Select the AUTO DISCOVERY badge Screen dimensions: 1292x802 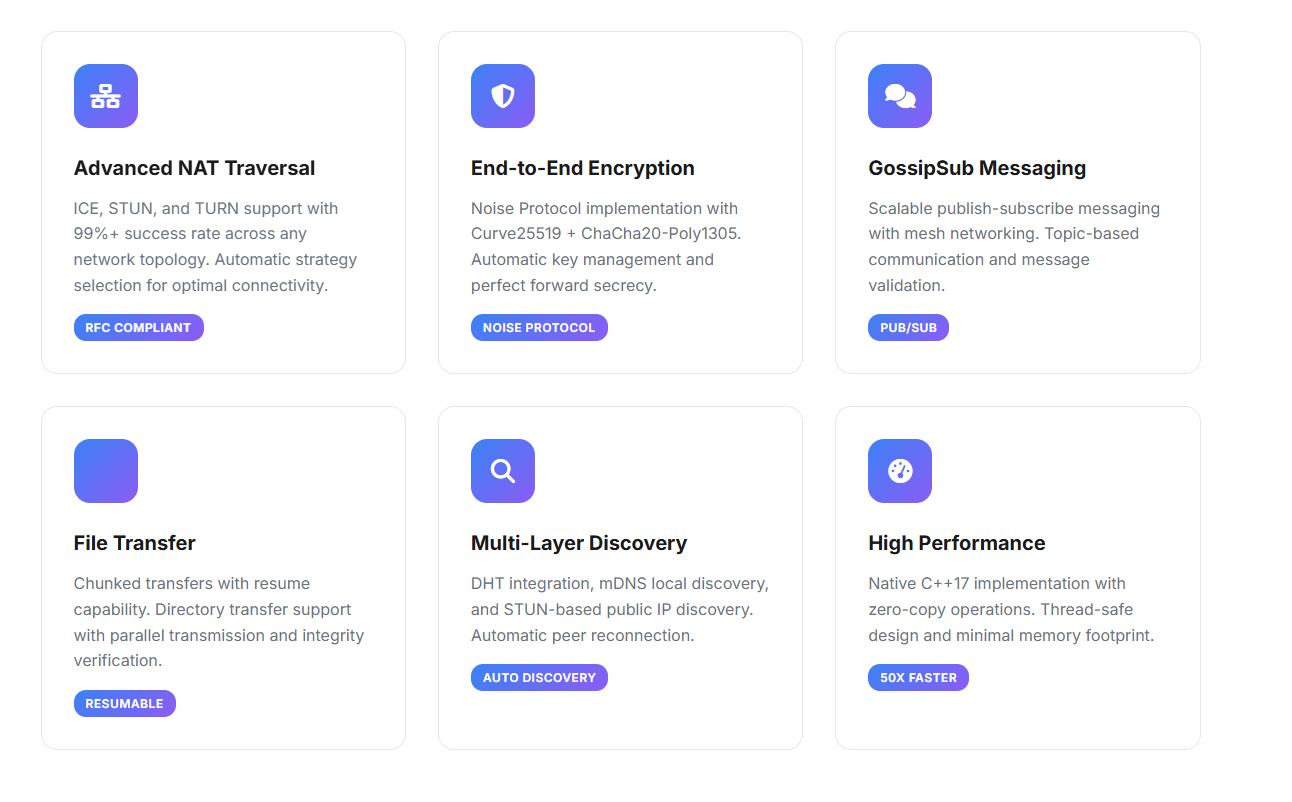pyautogui.click(x=539, y=678)
